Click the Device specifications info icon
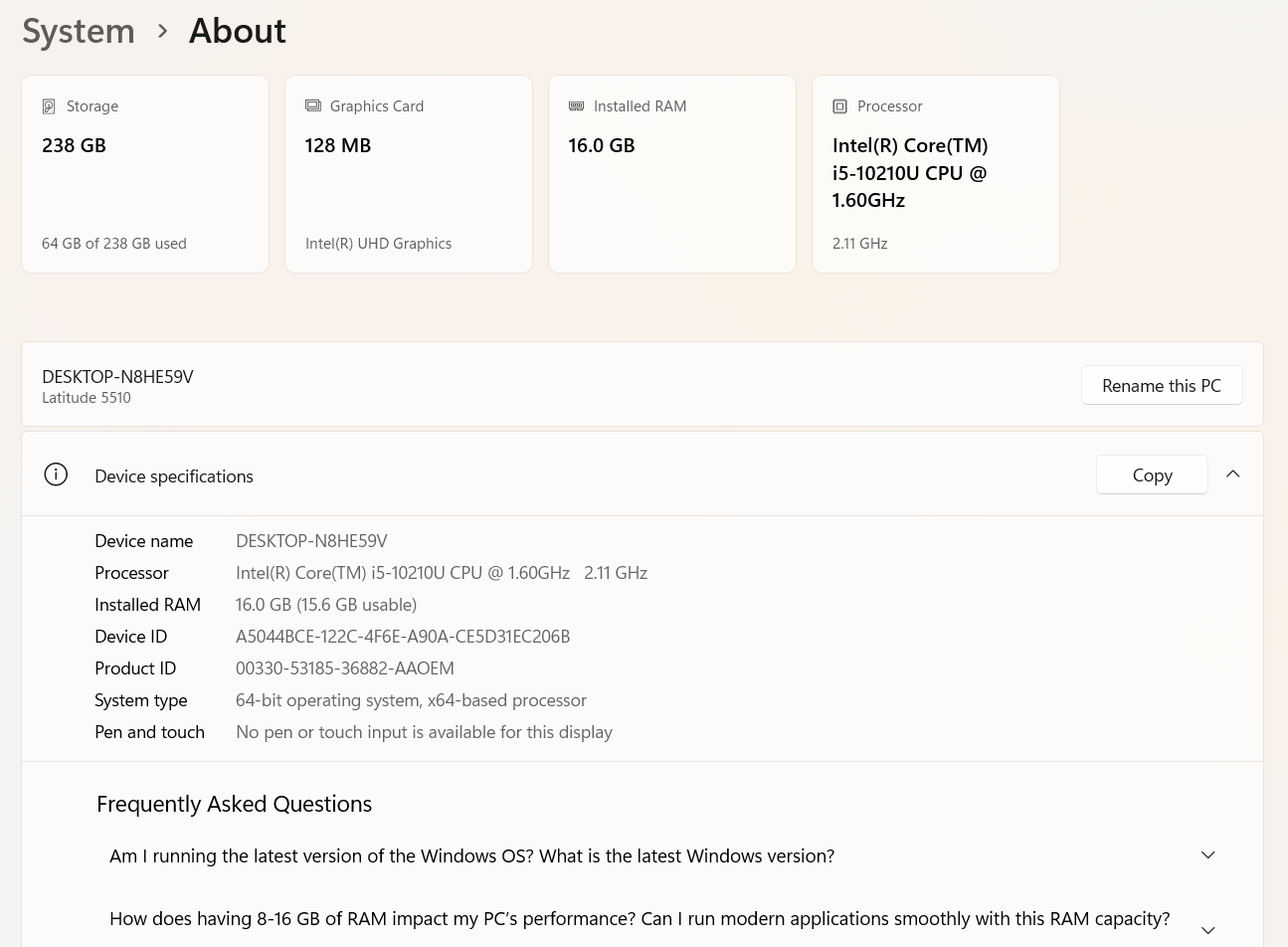 point(56,474)
